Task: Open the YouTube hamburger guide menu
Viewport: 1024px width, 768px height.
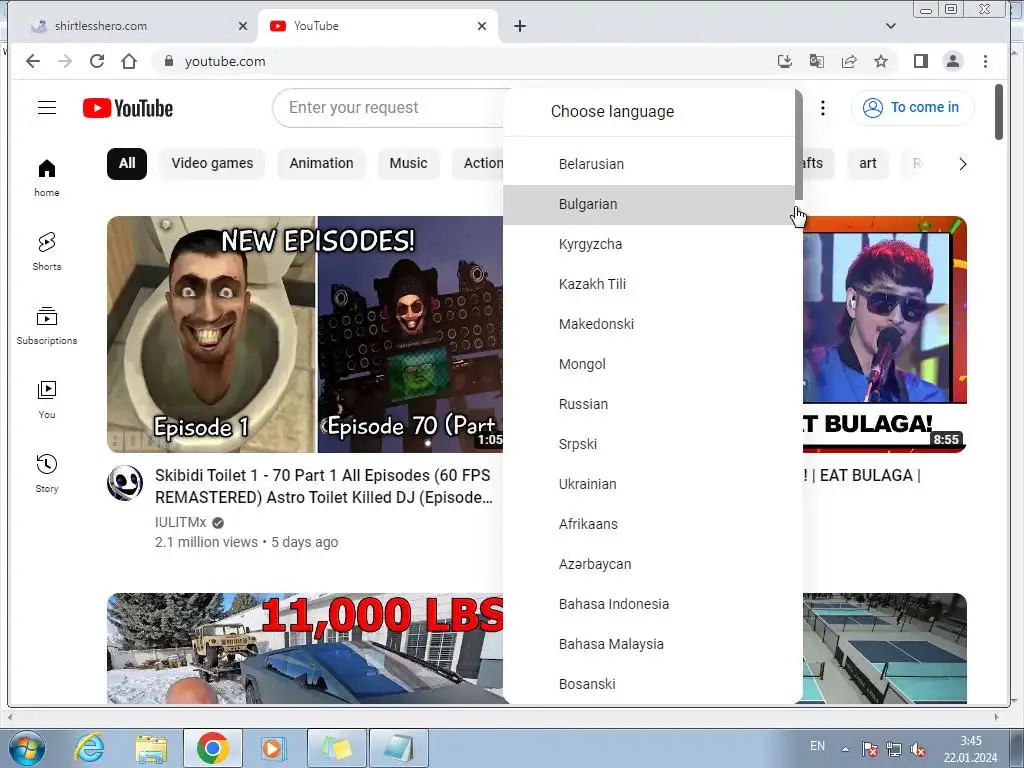Action: pos(46,108)
